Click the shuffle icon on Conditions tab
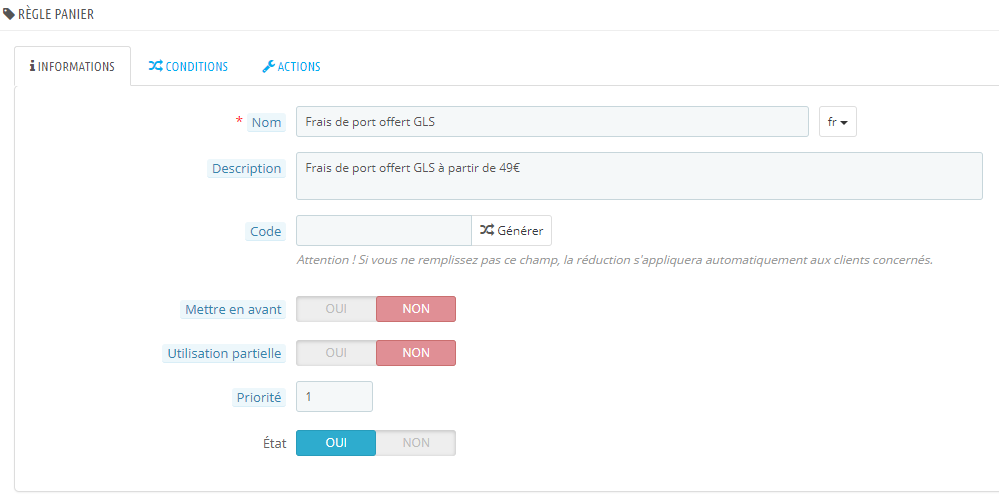Screen dimensions: 999x500 click(x=155, y=66)
